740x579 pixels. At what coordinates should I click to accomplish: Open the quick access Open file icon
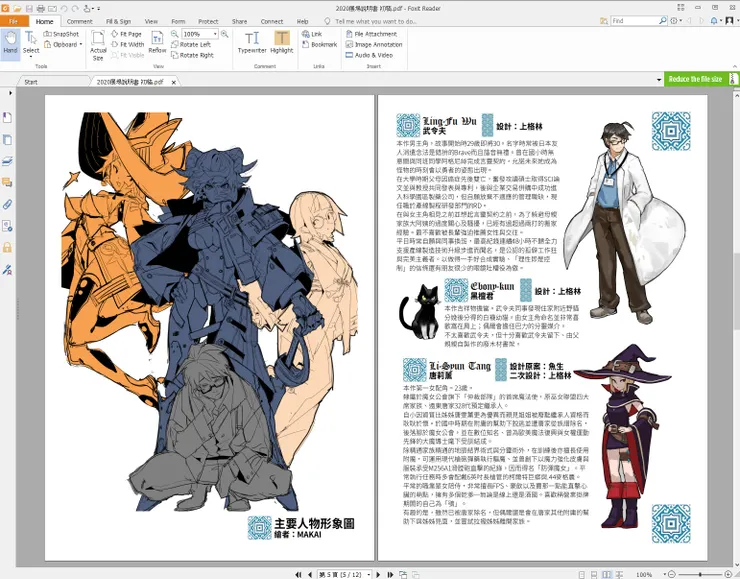(17, 8)
